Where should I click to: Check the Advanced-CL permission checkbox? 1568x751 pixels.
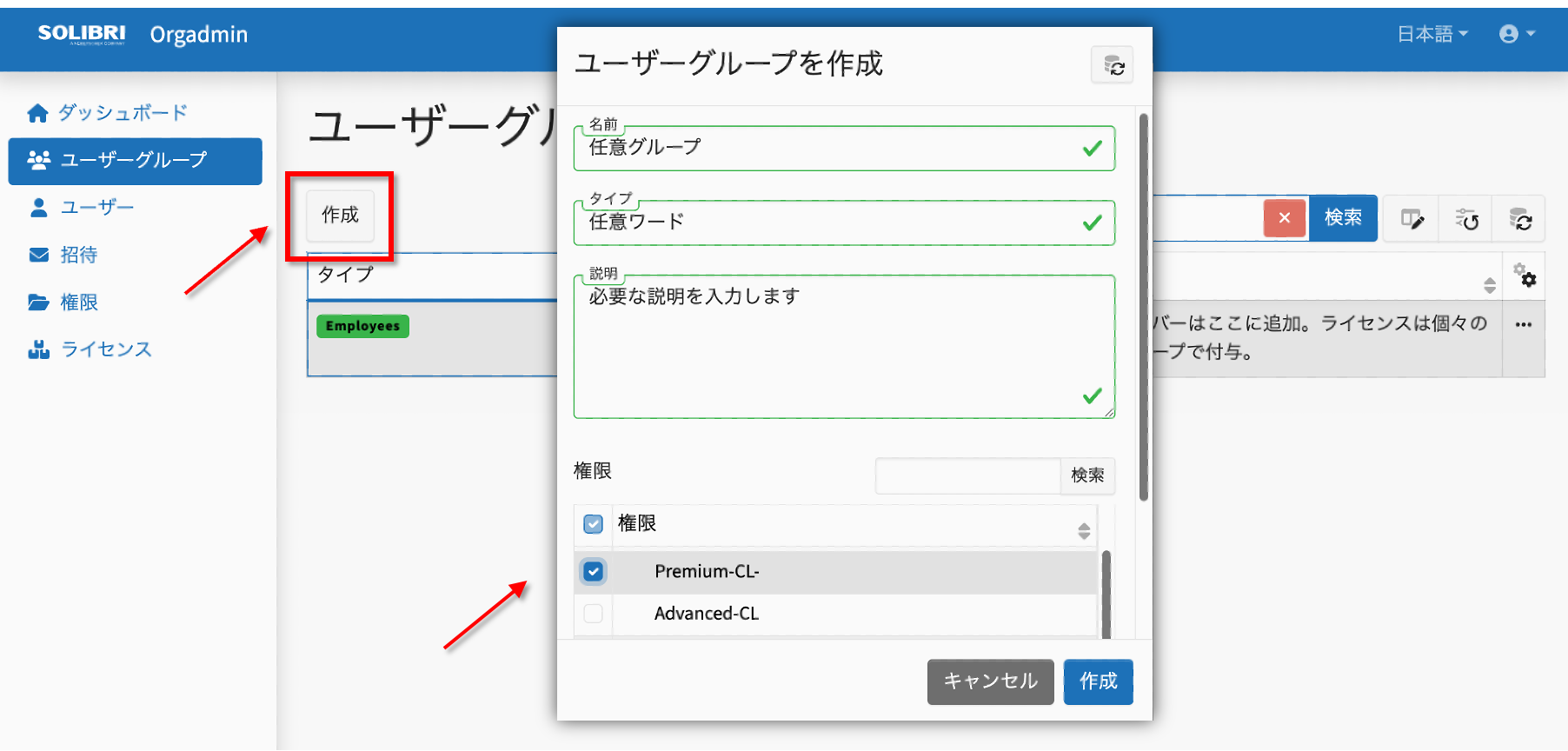(x=594, y=614)
